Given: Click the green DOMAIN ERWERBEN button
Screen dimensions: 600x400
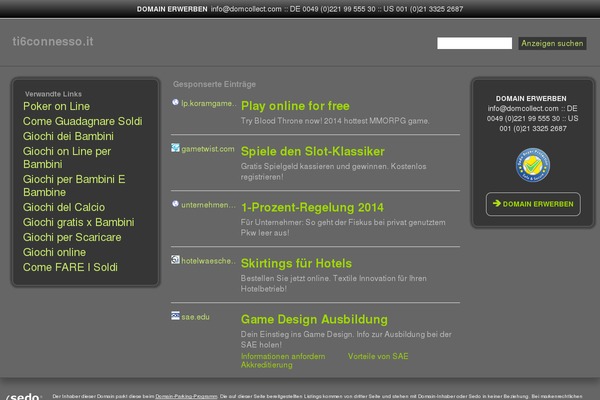Looking at the screenshot, I should [533, 204].
